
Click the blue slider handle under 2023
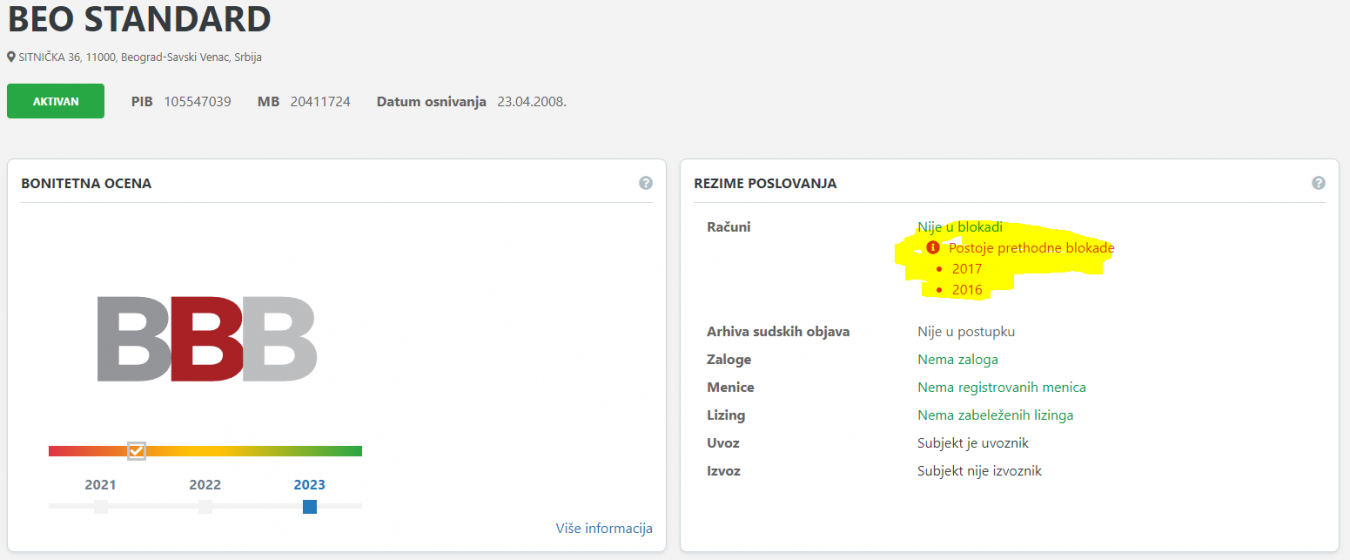click(310, 507)
